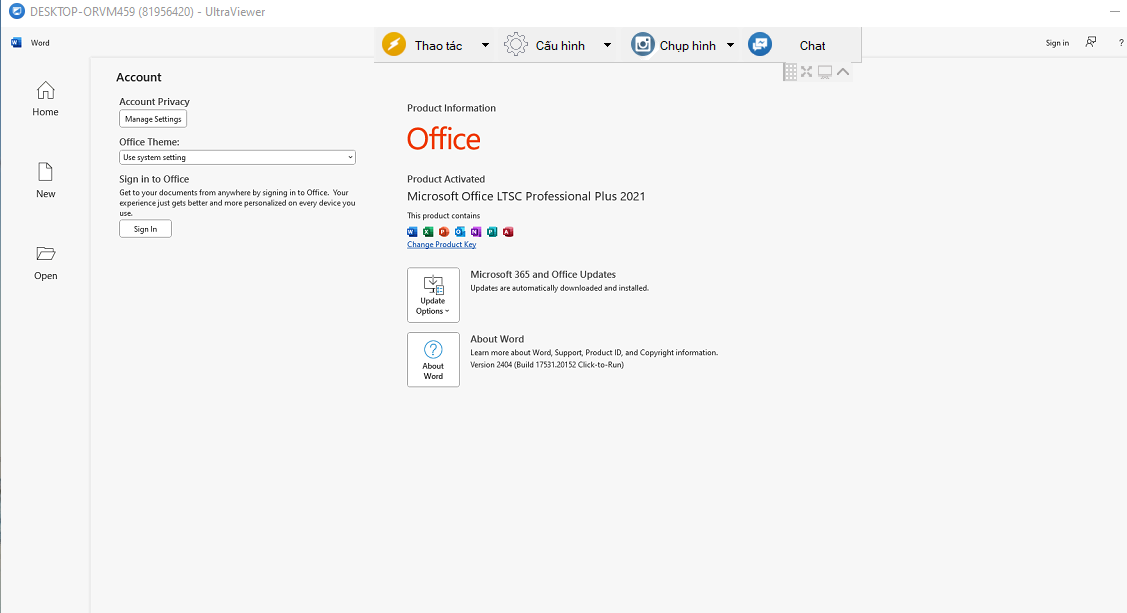
Task: Open the Update Options dropdown button
Action: point(433,295)
